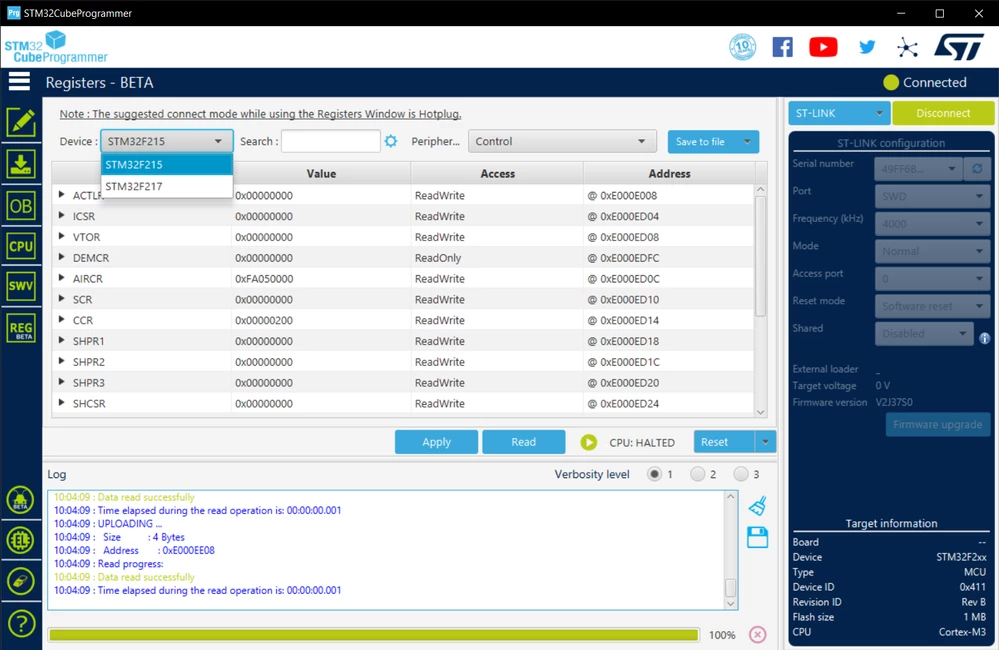Expand the AIRCR register row

pyautogui.click(x=62, y=278)
